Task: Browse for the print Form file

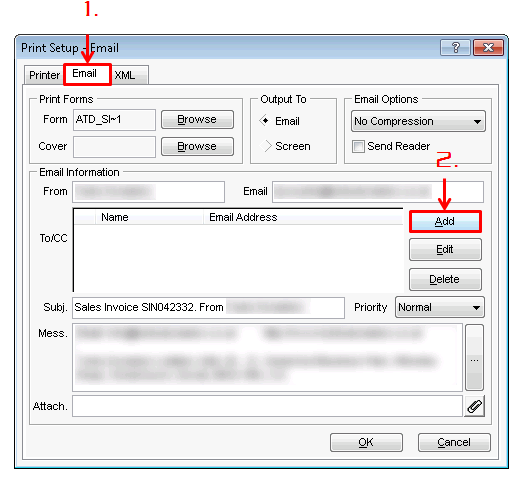Action: point(197,119)
